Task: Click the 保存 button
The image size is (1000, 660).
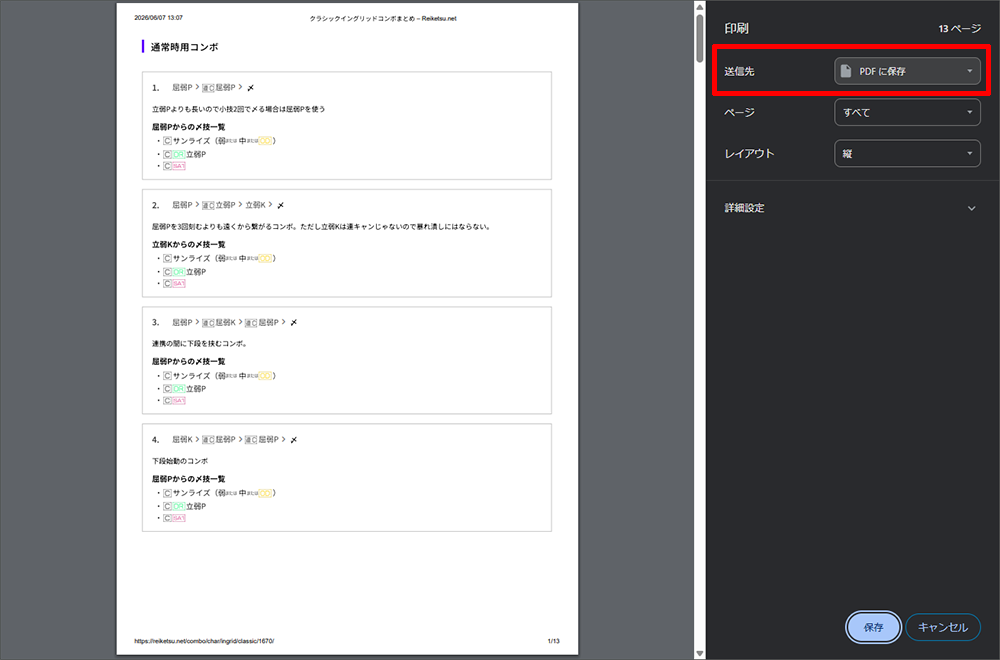Action: 873,627
